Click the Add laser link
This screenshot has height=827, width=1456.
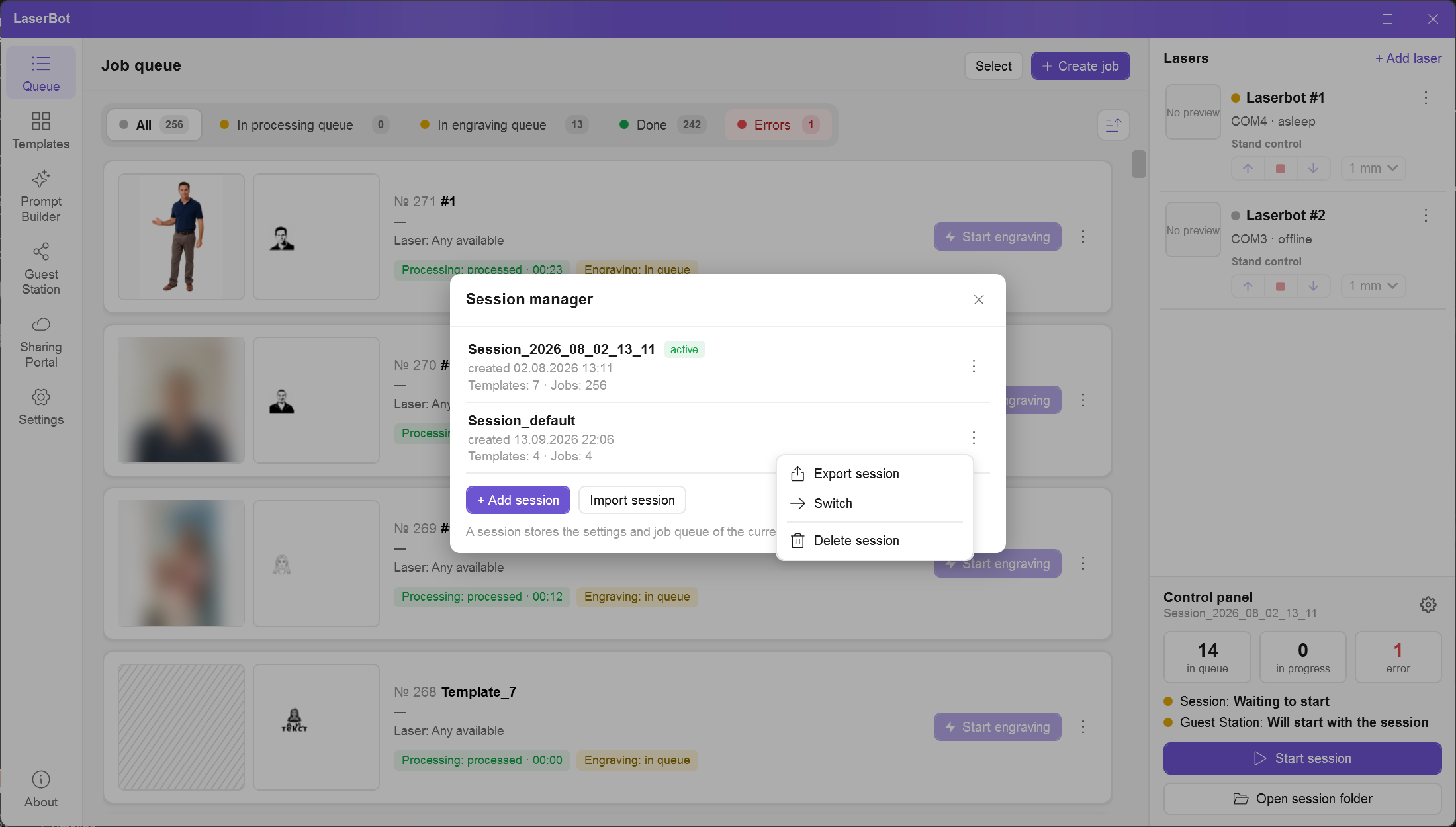tap(1408, 58)
